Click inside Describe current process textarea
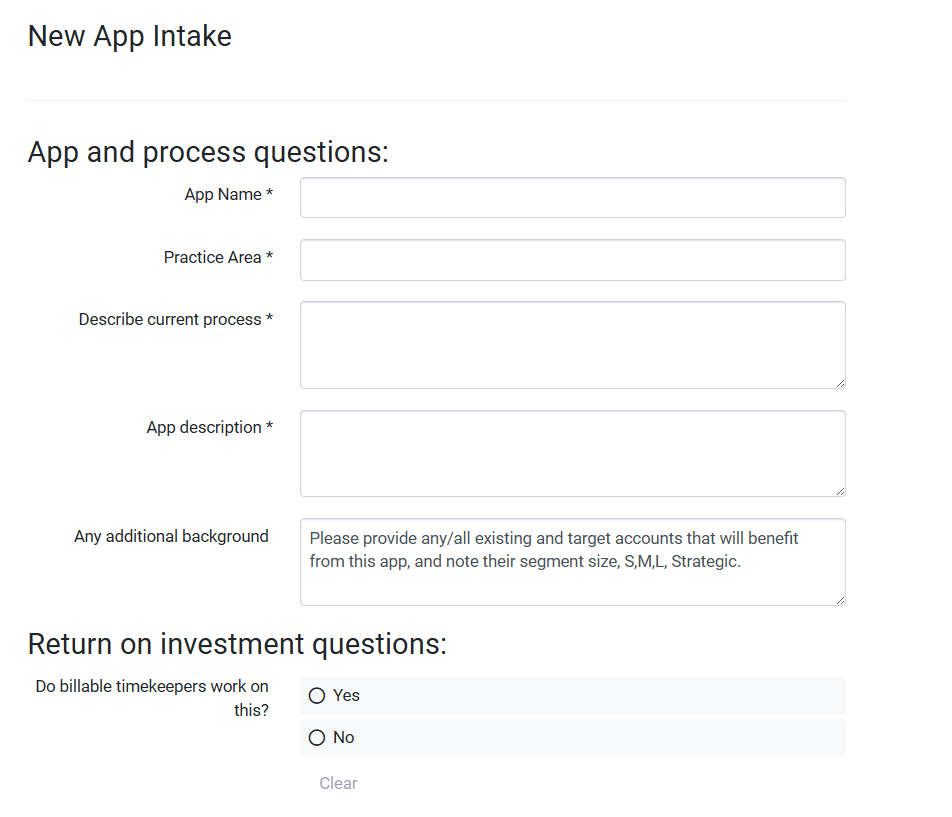 pyautogui.click(x=573, y=345)
